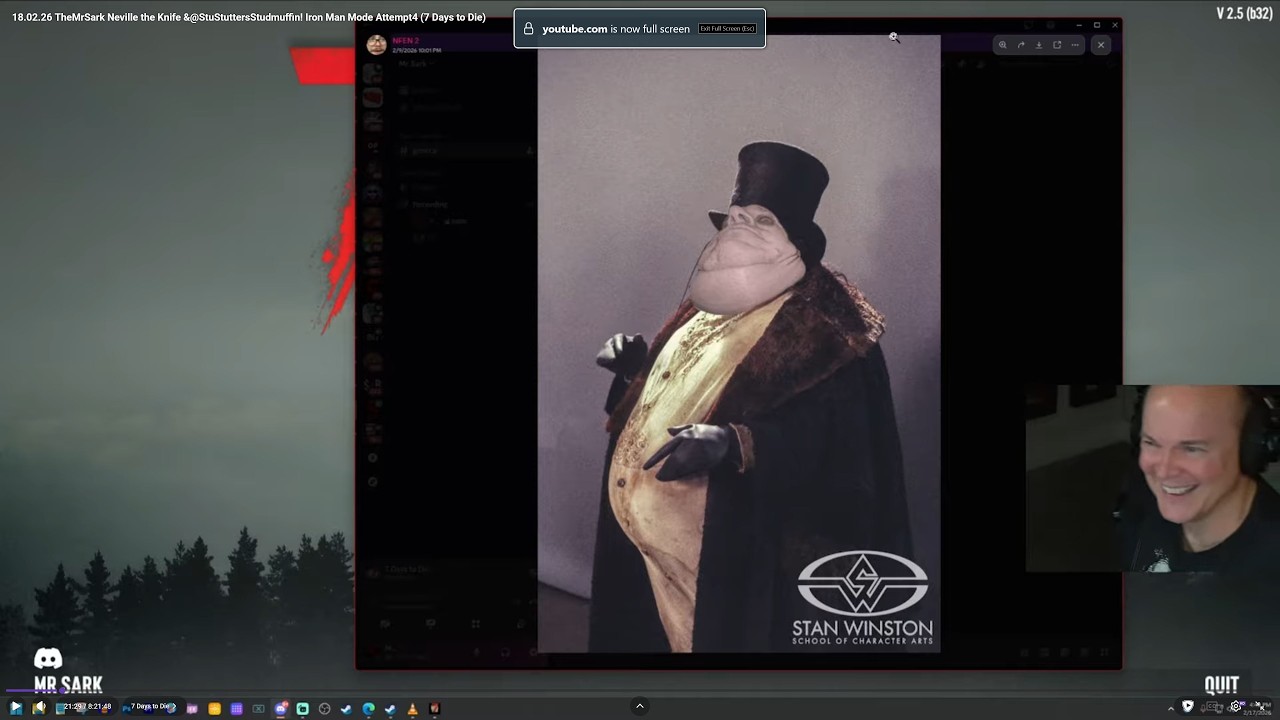Click the streamer webcam overlay
Image resolution: width=1280 pixels, height=720 pixels.
pyautogui.click(x=1152, y=478)
